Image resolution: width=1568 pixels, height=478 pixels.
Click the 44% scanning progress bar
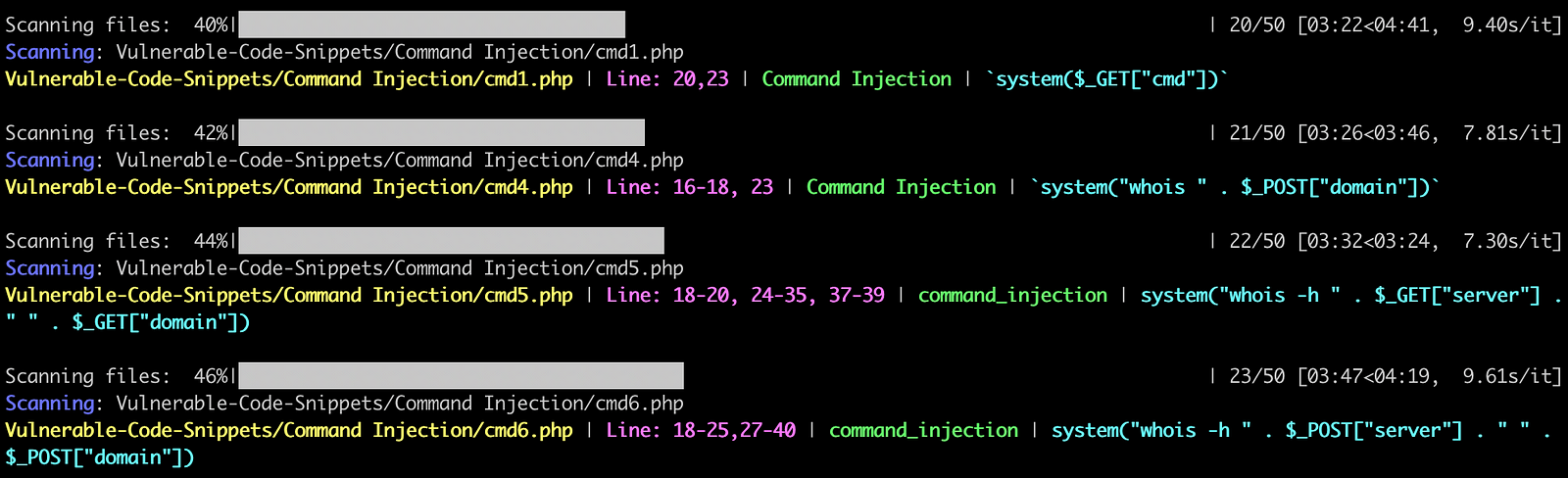click(x=451, y=240)
